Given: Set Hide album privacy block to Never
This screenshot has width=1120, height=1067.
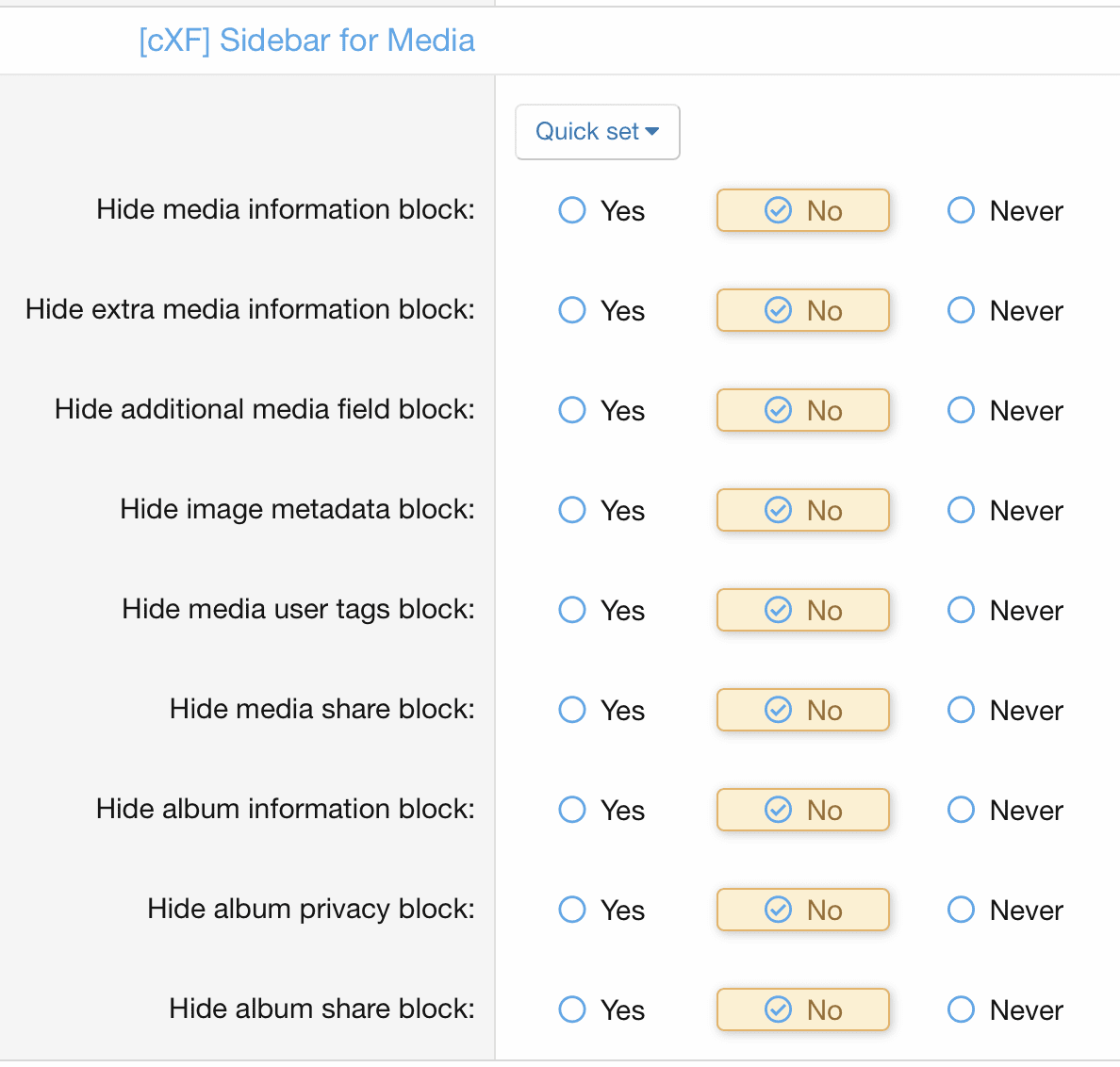Looking at the screenshot, I should 961,910.
